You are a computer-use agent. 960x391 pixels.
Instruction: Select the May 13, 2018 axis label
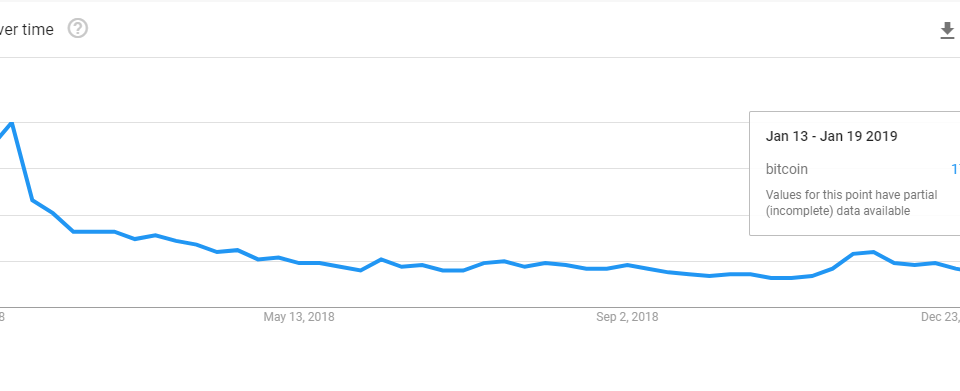[x=299, y=317]
